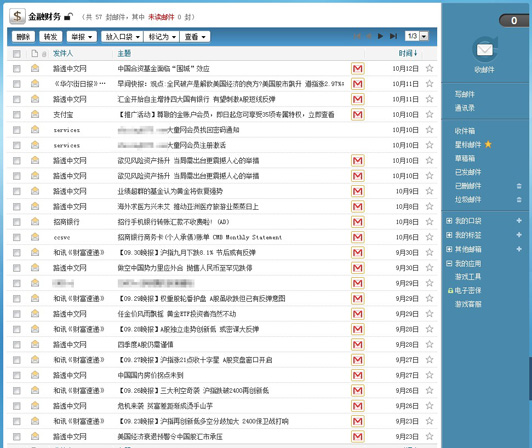Click the M icon on 华尔街日报 row
Screen dimensions: 532x448
(358, 84)
